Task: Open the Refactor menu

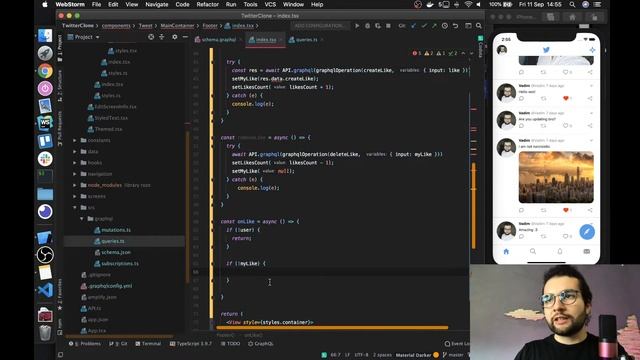Action: (x=207, y=4)
